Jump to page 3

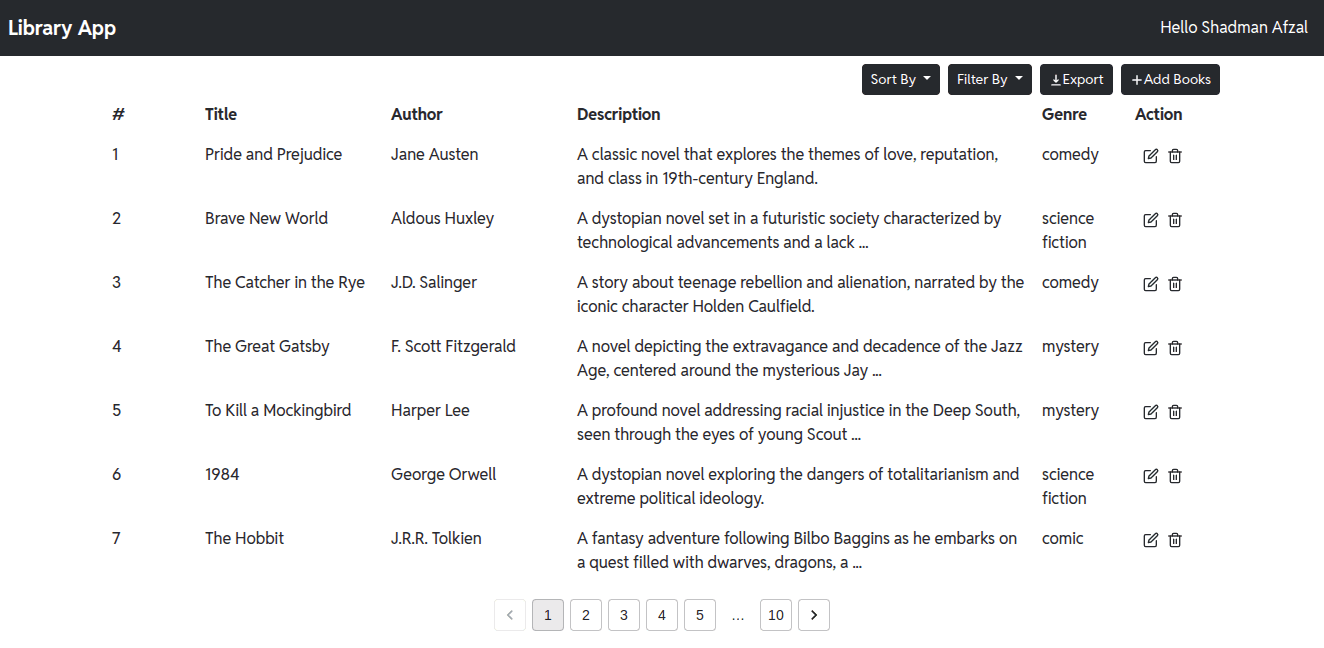coord(624,615)
